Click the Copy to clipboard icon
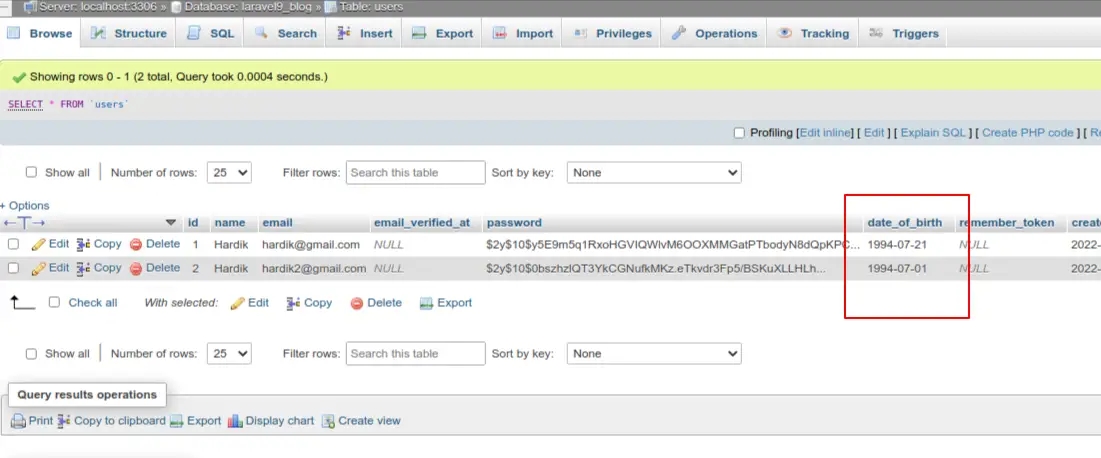This screenshot has width=1101, height=458. point(64,421)
